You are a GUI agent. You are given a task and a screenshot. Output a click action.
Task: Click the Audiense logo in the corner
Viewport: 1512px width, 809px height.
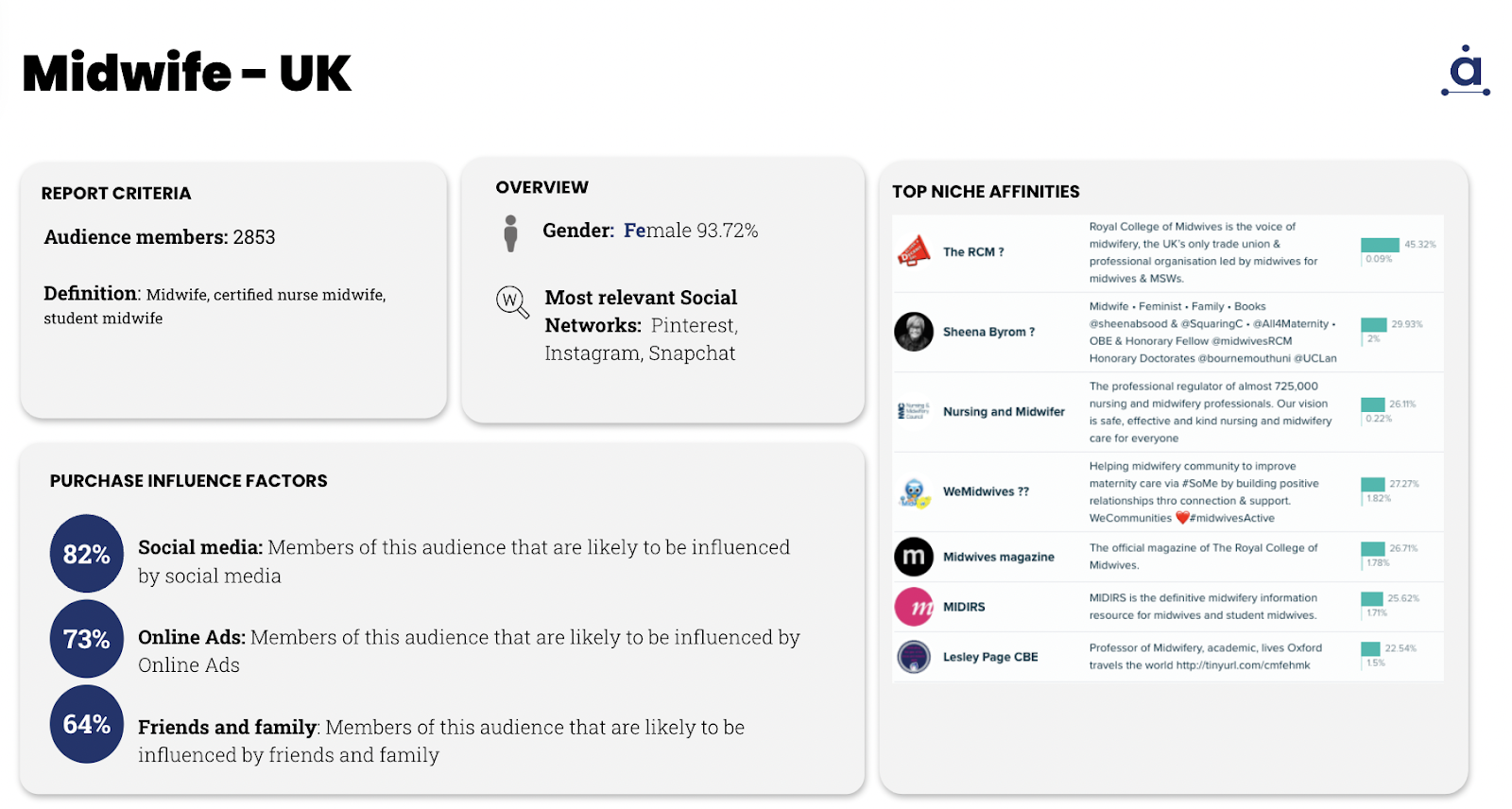click(x=1466, y=71)
